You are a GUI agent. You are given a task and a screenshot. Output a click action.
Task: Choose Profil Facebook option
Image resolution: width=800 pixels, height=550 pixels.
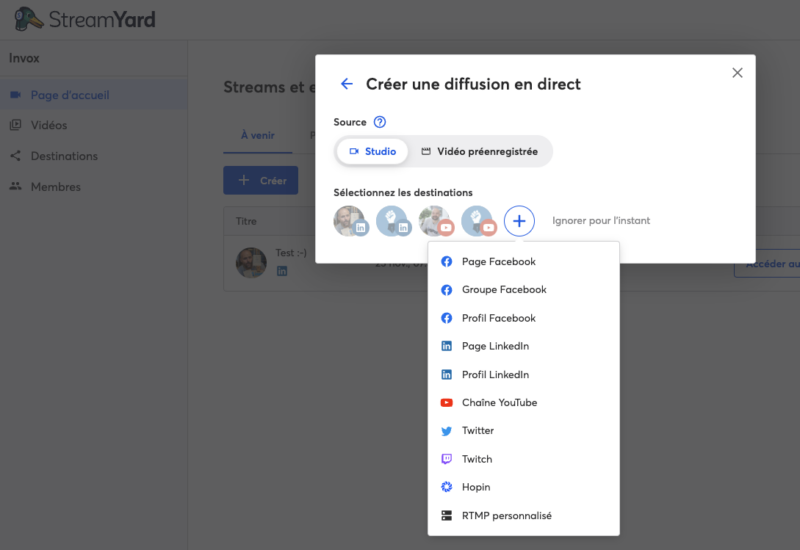[x=523, y=318]
